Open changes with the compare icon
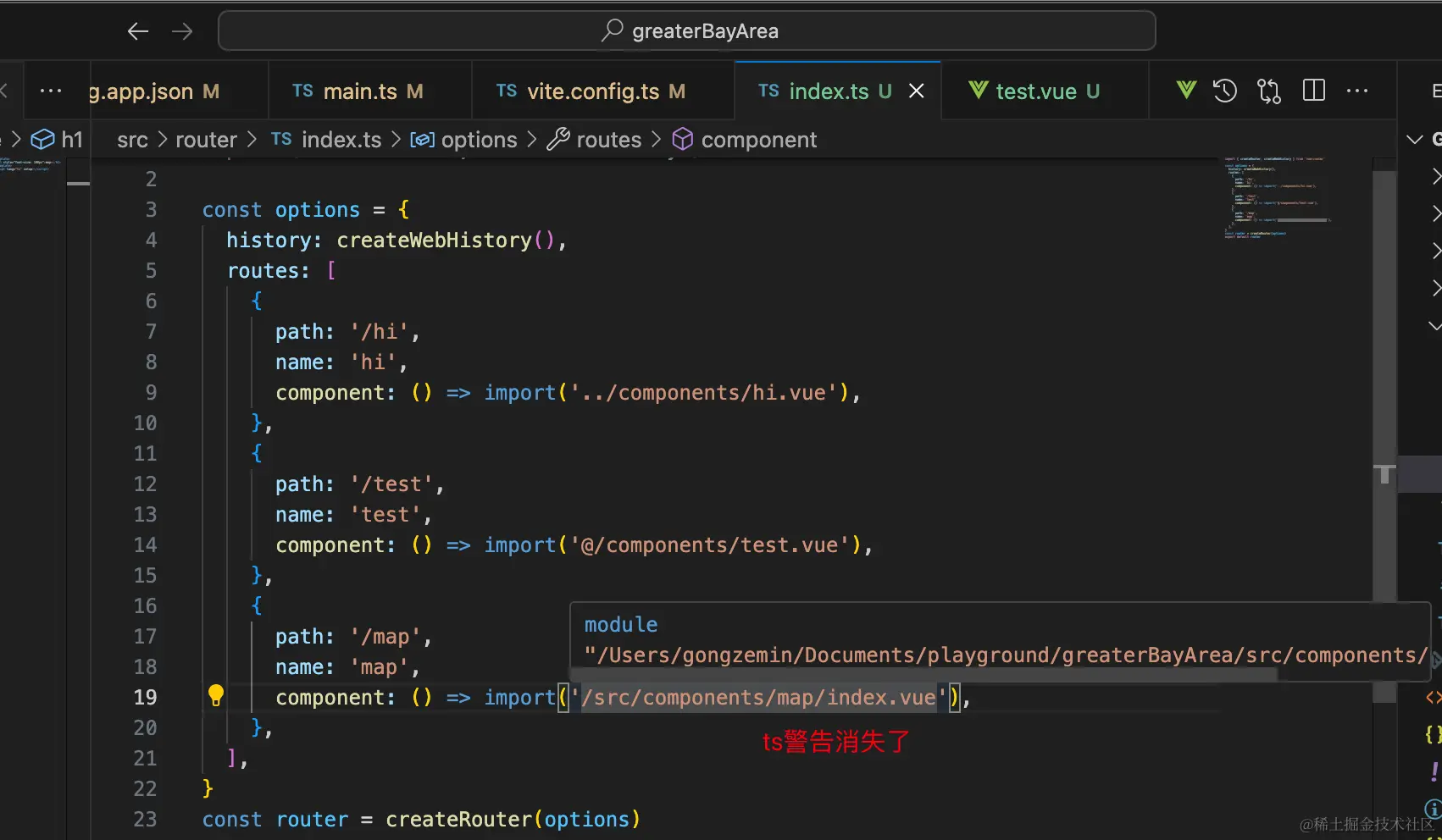This screenshot has width=1442, height=840. [x=1269, y=90]
